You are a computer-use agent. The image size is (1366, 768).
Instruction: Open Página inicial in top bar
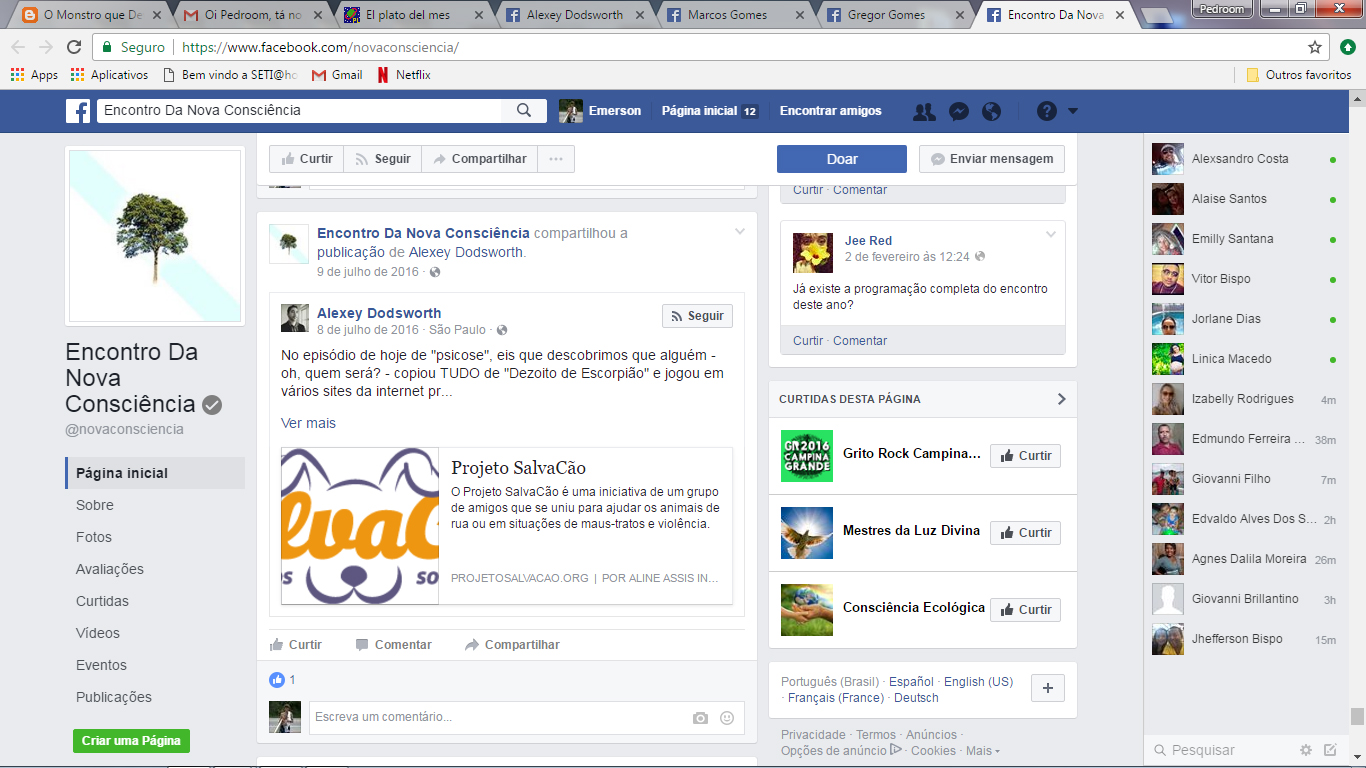[x=709, y=111]
